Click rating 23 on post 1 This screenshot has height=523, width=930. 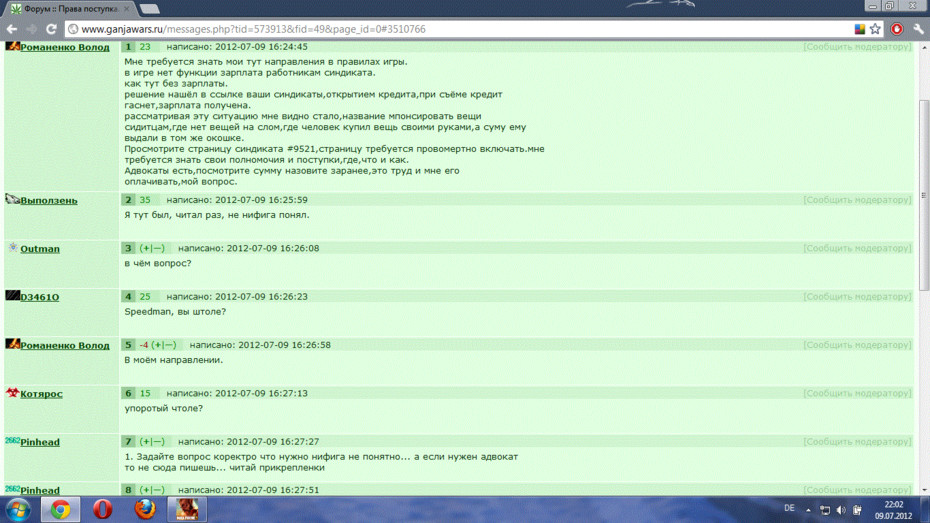[x=145, y=47]
